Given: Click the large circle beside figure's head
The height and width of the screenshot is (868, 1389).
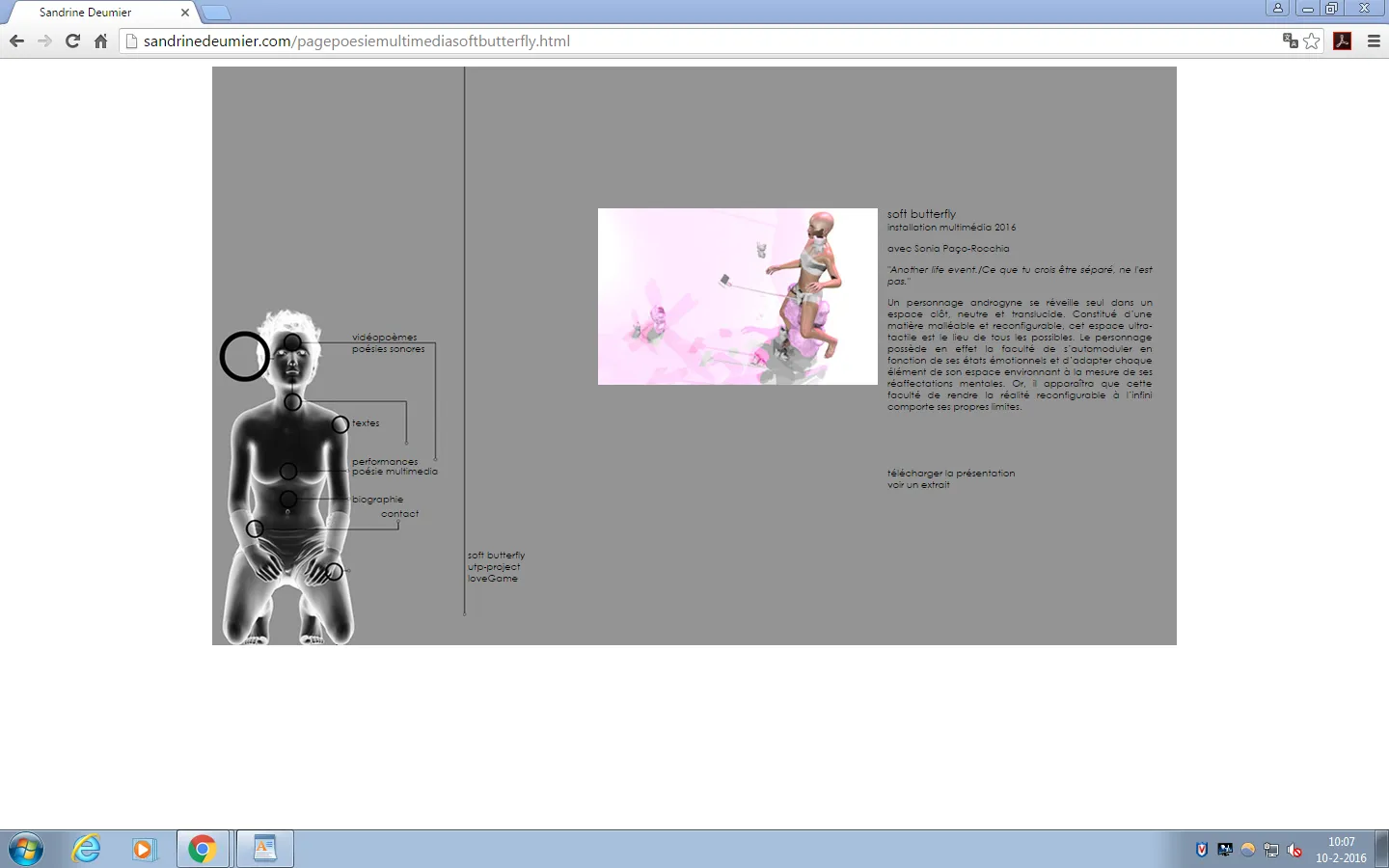Looking at the screenshot, I should (244, 357).
